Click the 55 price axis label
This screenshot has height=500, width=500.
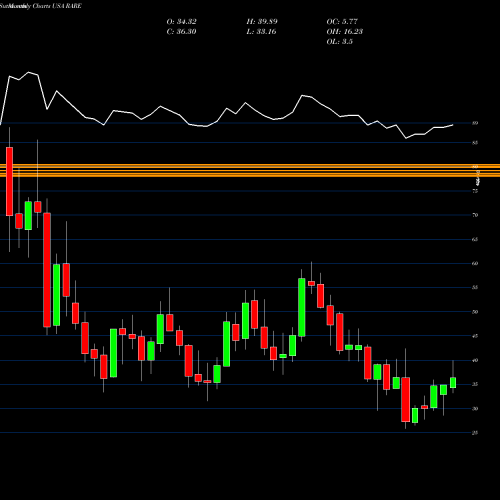(x=475, y=287)
